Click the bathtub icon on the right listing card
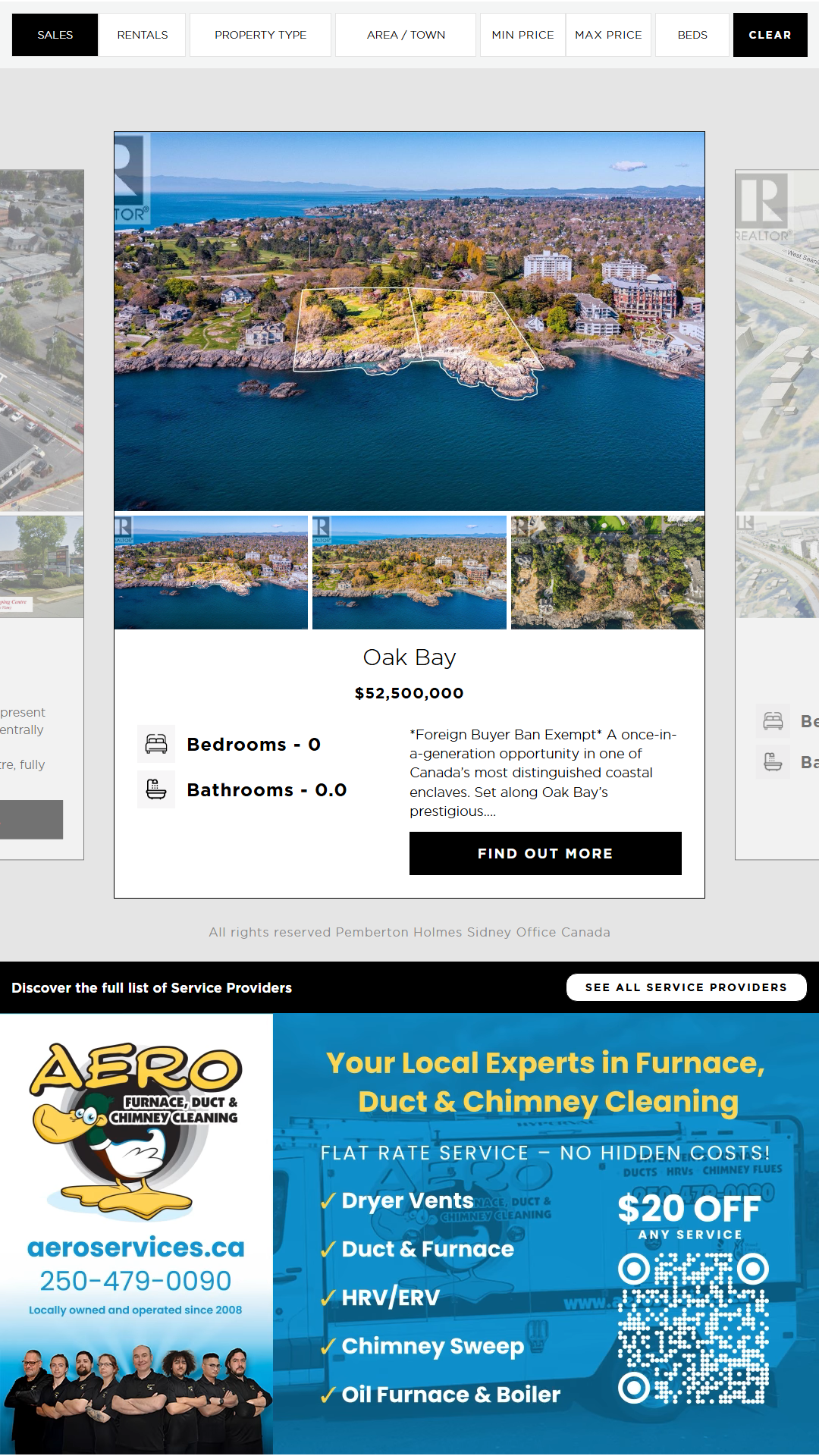 773,761
